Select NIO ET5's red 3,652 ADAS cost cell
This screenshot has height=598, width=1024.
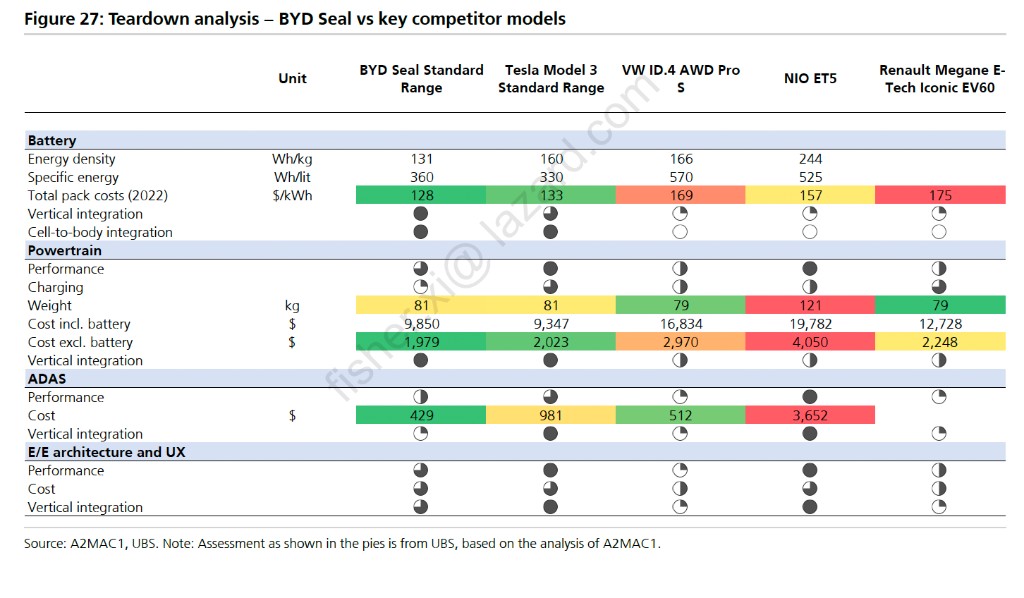click(810, 416)
